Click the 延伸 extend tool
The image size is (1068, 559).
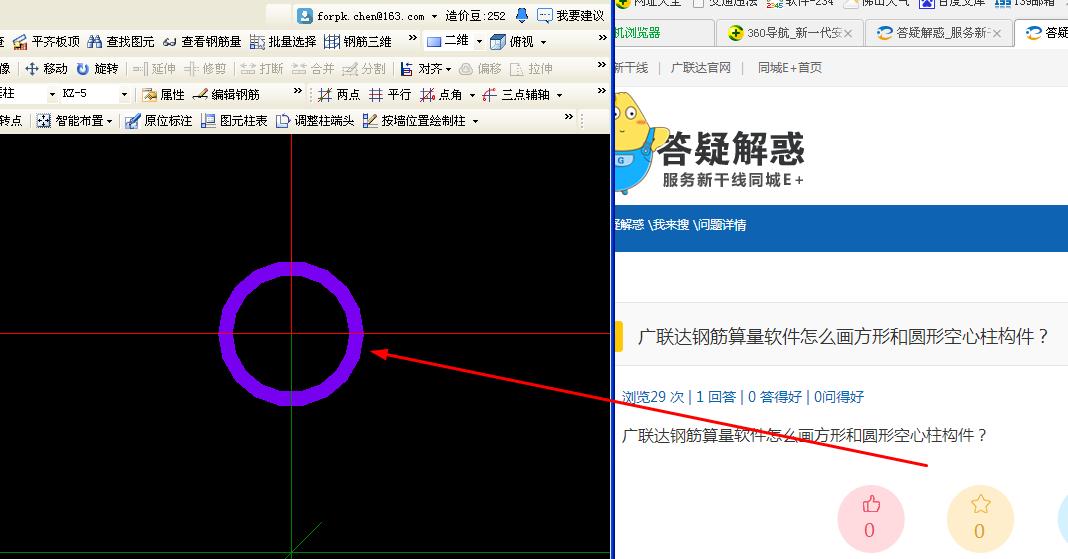click(155, 69)
